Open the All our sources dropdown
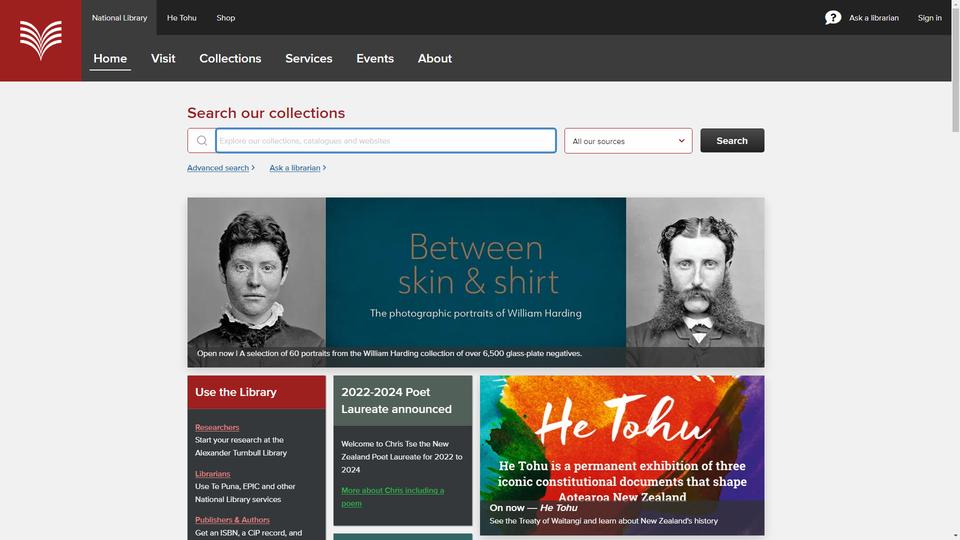The image size is (960, 540). tap(628, 141)
